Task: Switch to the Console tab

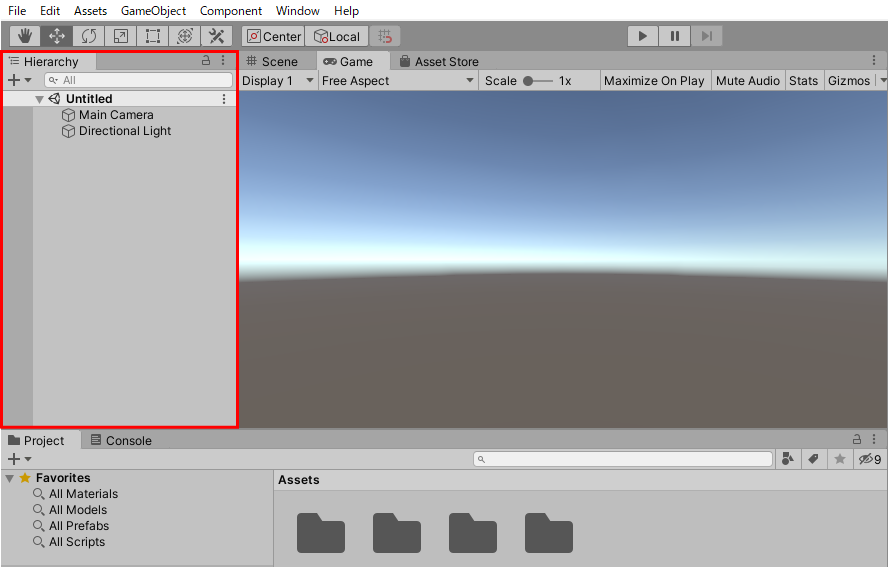Action: (x=121, y=440)
